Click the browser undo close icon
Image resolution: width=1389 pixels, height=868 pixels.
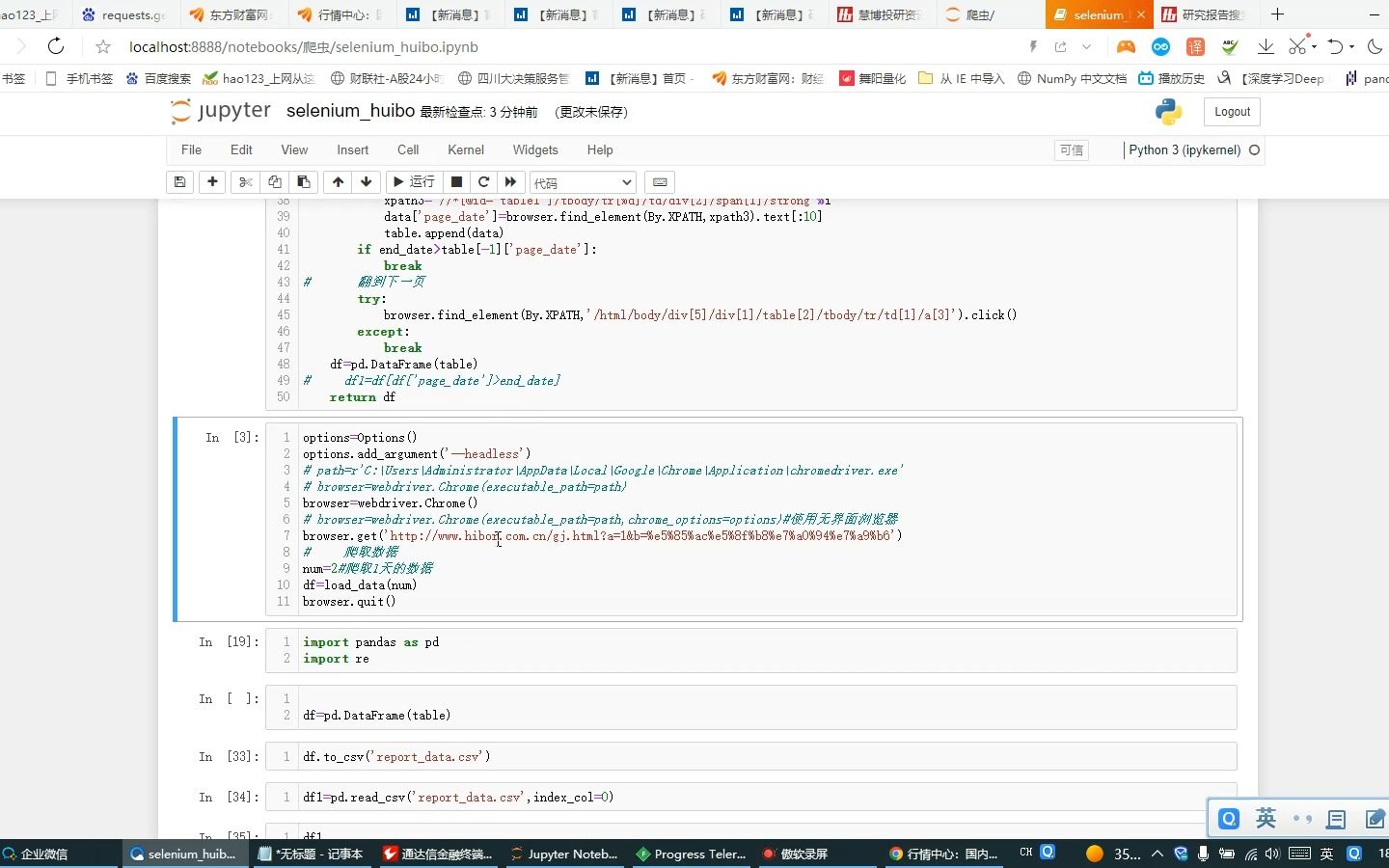pyautogui.click(x=1335, y=46)
